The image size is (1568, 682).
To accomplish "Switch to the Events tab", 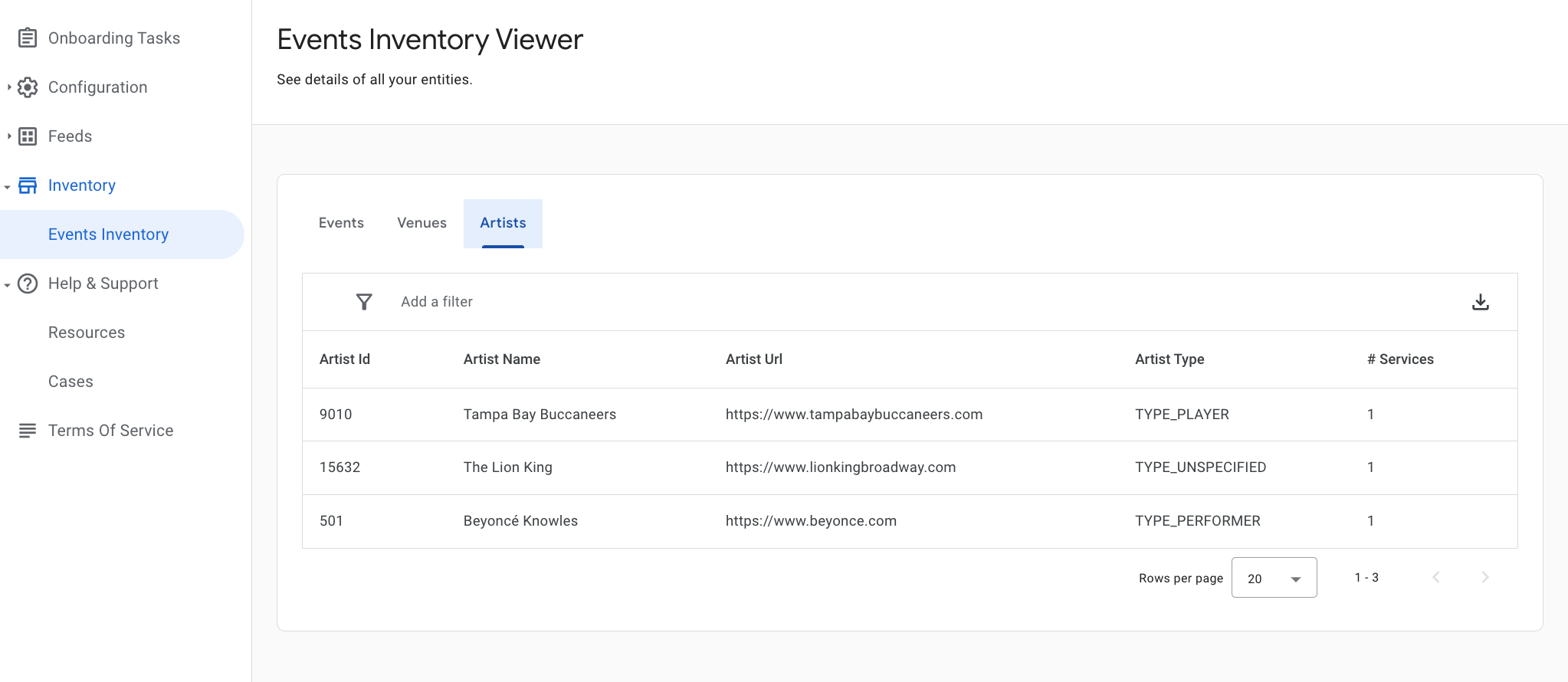I will coord(341,223).
